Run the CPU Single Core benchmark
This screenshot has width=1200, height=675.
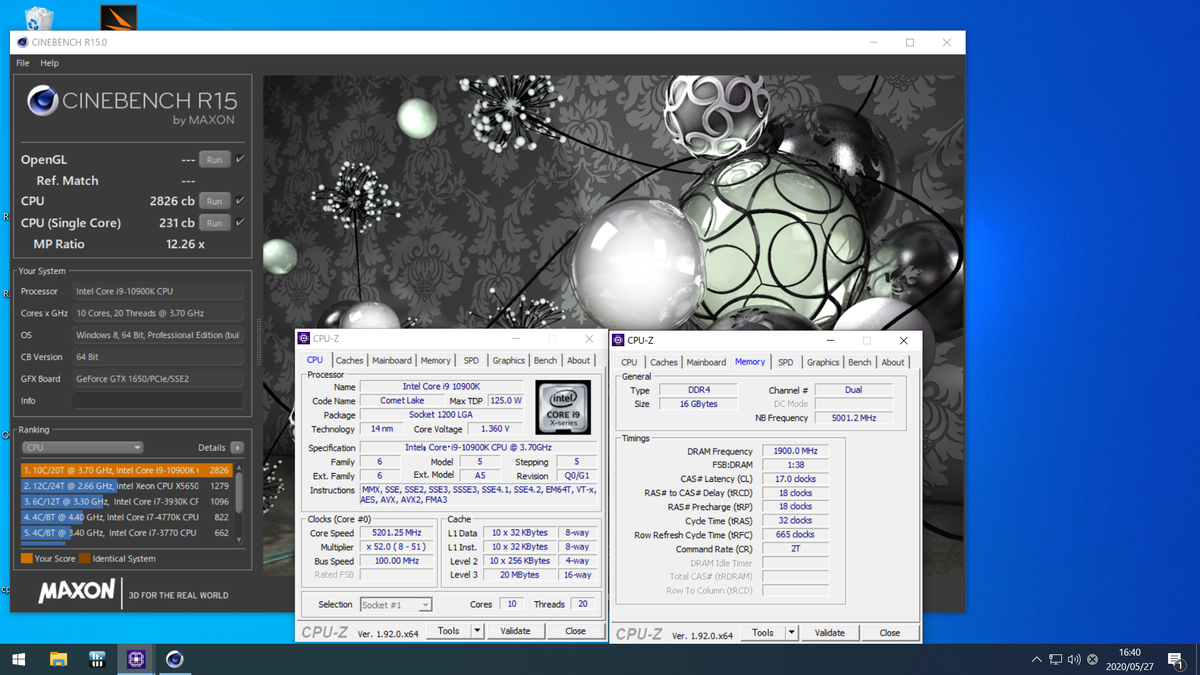point(214,223)
